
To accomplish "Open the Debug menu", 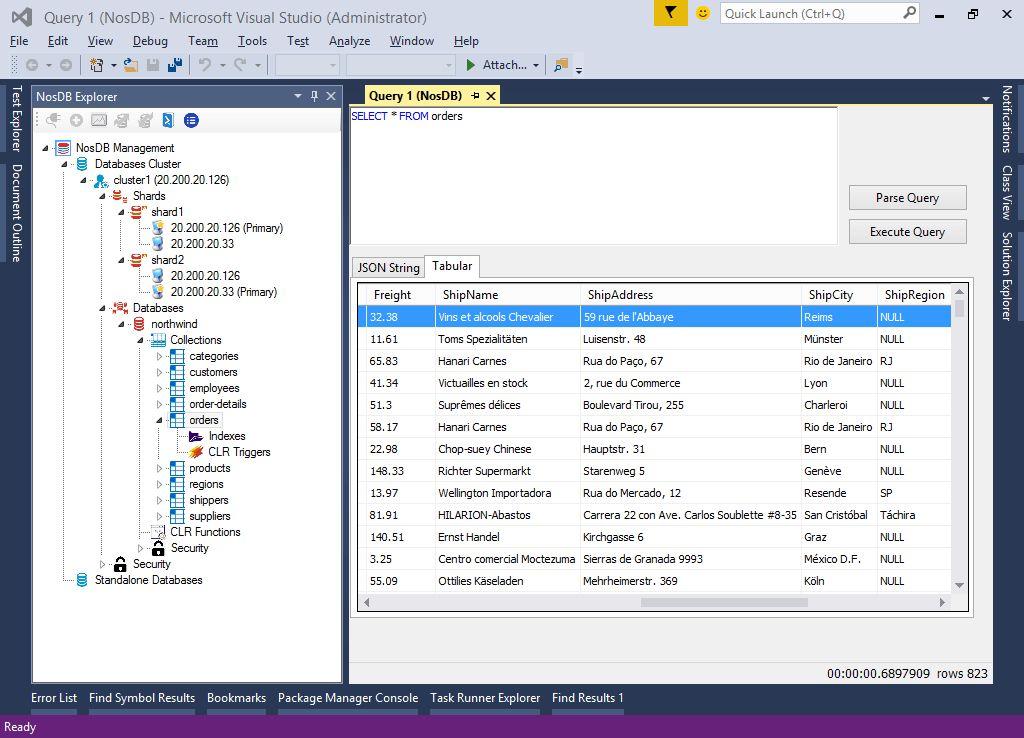I will 150,40.
